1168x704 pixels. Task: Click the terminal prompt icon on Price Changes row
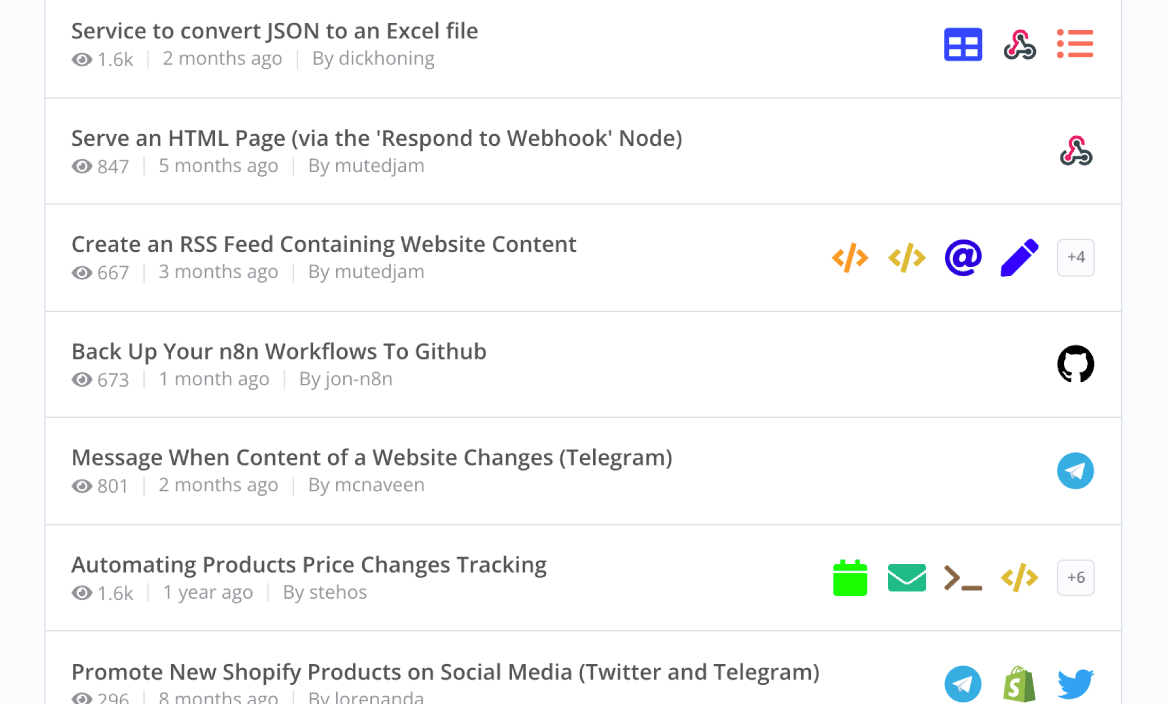tap(962, 578)
